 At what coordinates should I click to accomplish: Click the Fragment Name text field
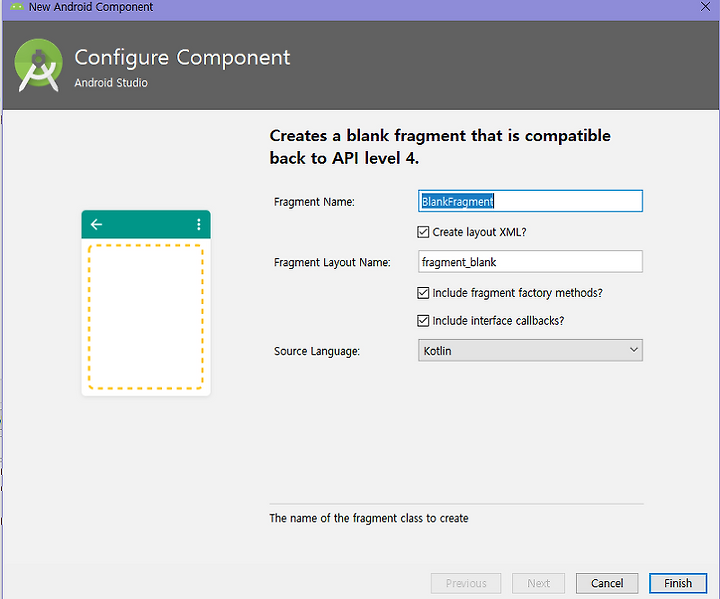530,201
